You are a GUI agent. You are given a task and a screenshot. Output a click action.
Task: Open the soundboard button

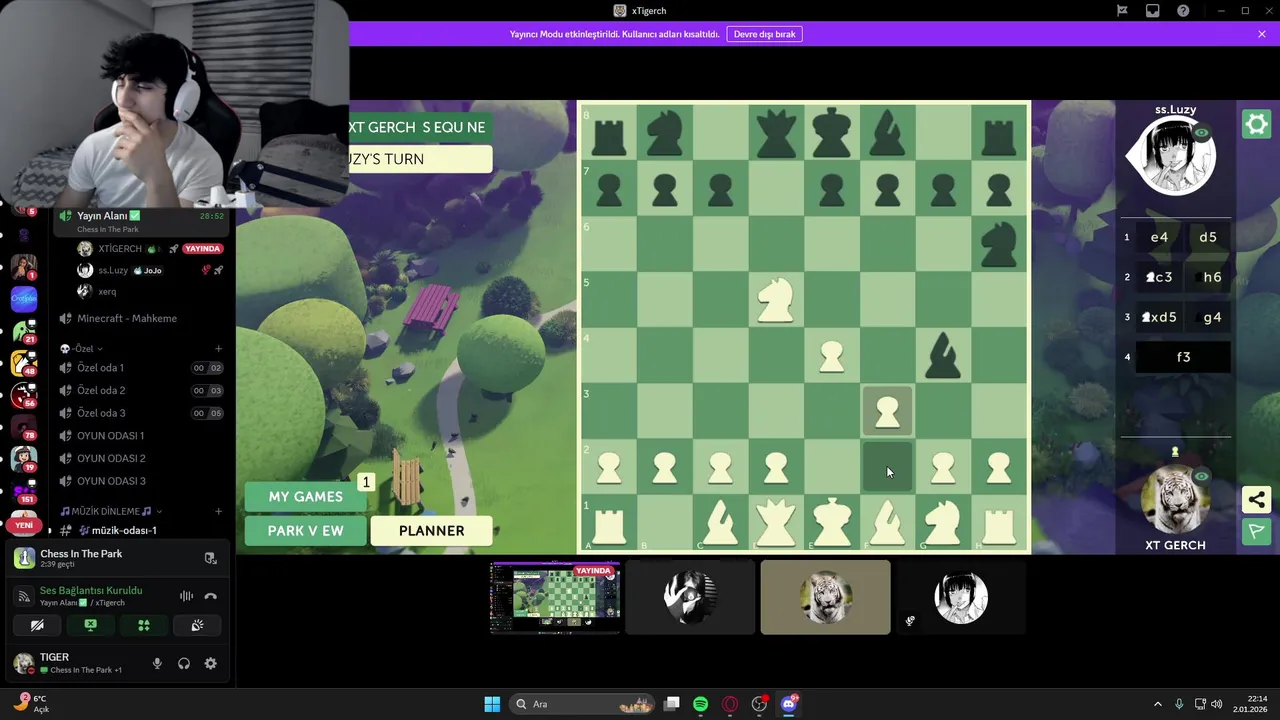(x=197, y=625)
